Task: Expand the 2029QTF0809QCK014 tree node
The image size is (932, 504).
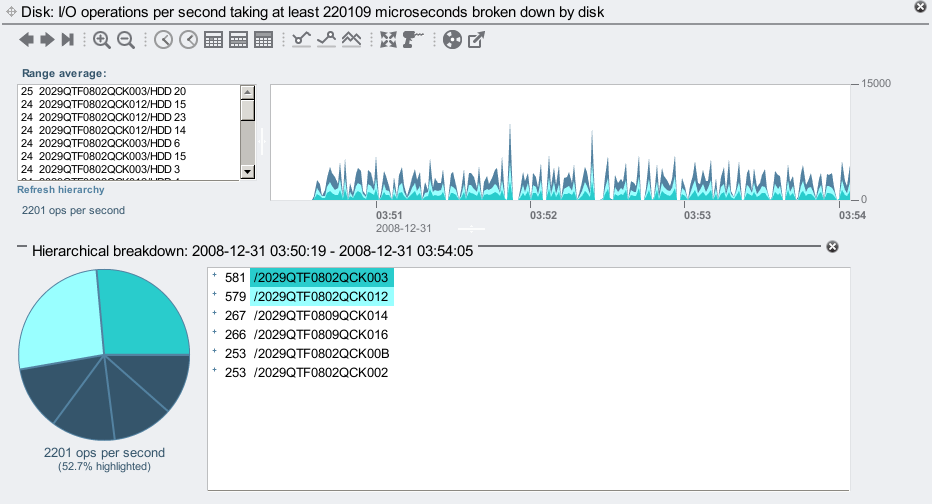Action: (214, 315)
